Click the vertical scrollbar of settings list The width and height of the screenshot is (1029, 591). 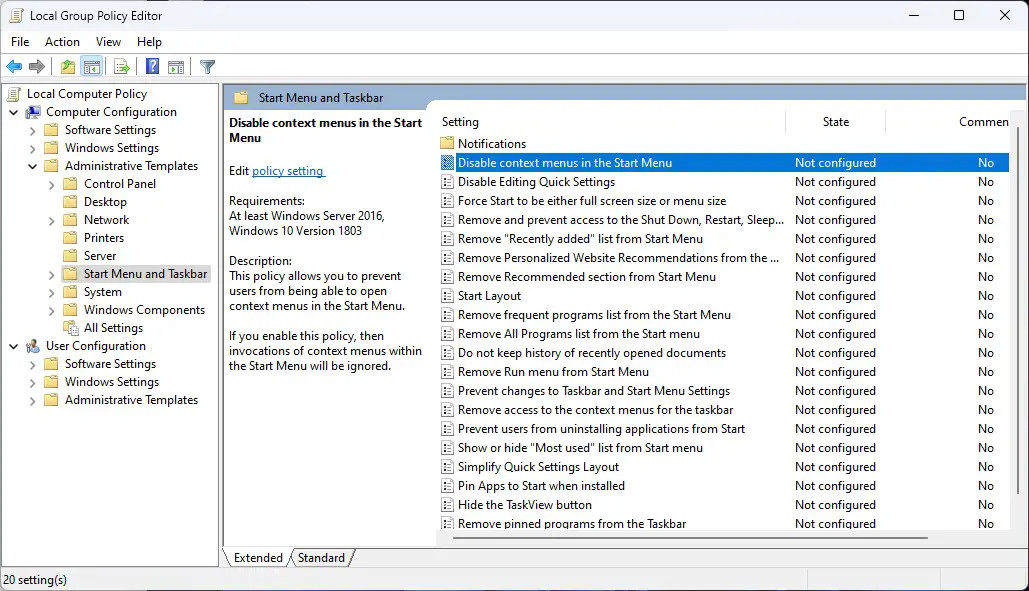click(x=1017, y=308)
